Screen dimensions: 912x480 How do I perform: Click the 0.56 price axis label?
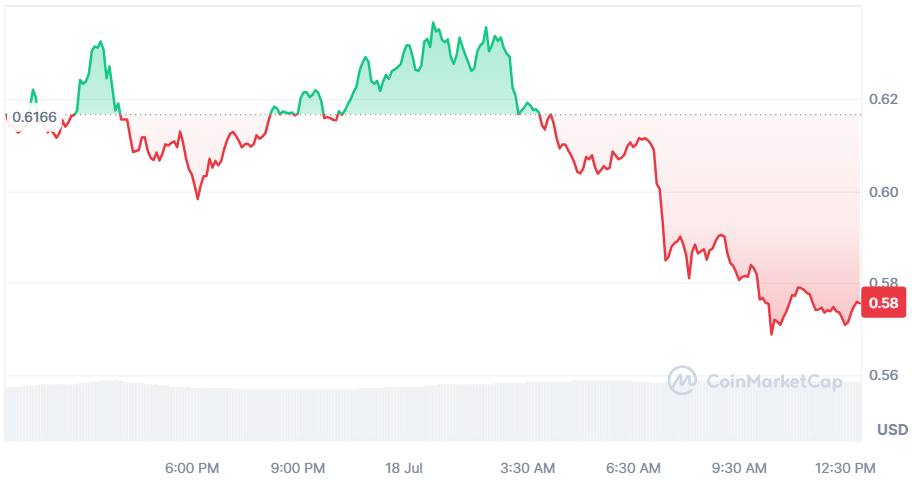point(884,375)
